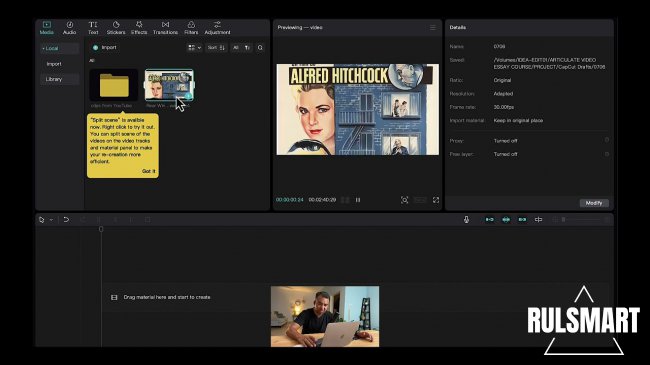
Task: Toggle auto snapping in timeline
Action: click(x=506, y=219)
